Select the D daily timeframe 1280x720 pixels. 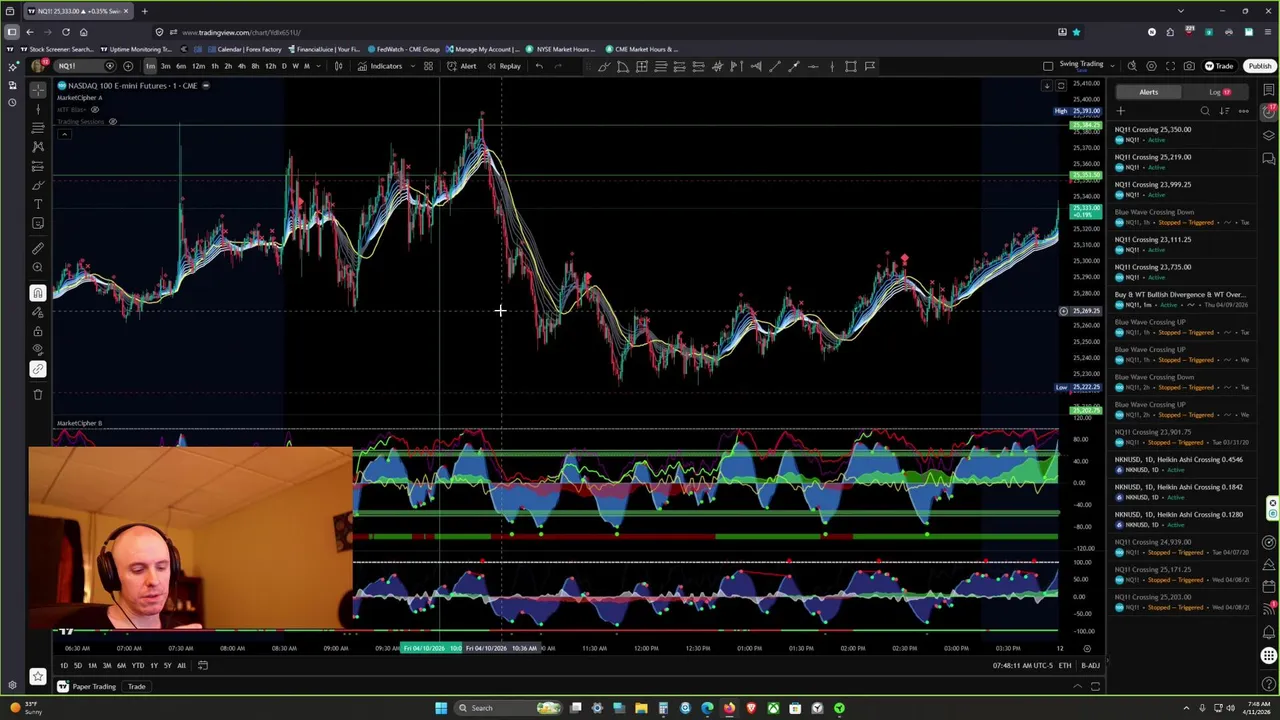(x=284, y=66)
